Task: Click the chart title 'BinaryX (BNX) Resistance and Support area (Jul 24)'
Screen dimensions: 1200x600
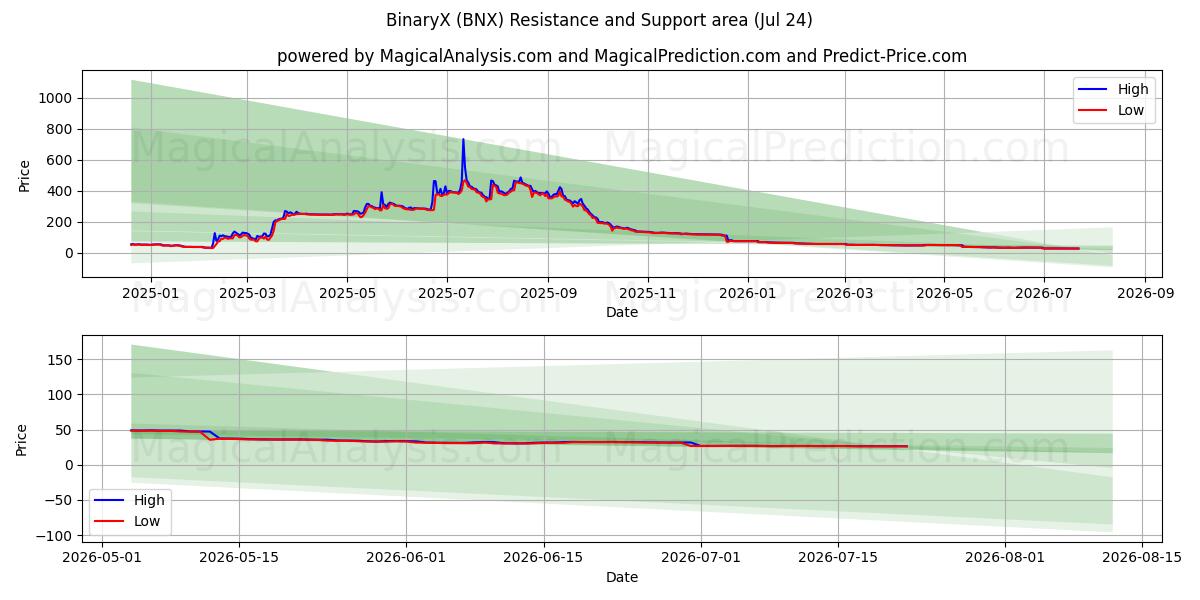Action: pos(599,20)
